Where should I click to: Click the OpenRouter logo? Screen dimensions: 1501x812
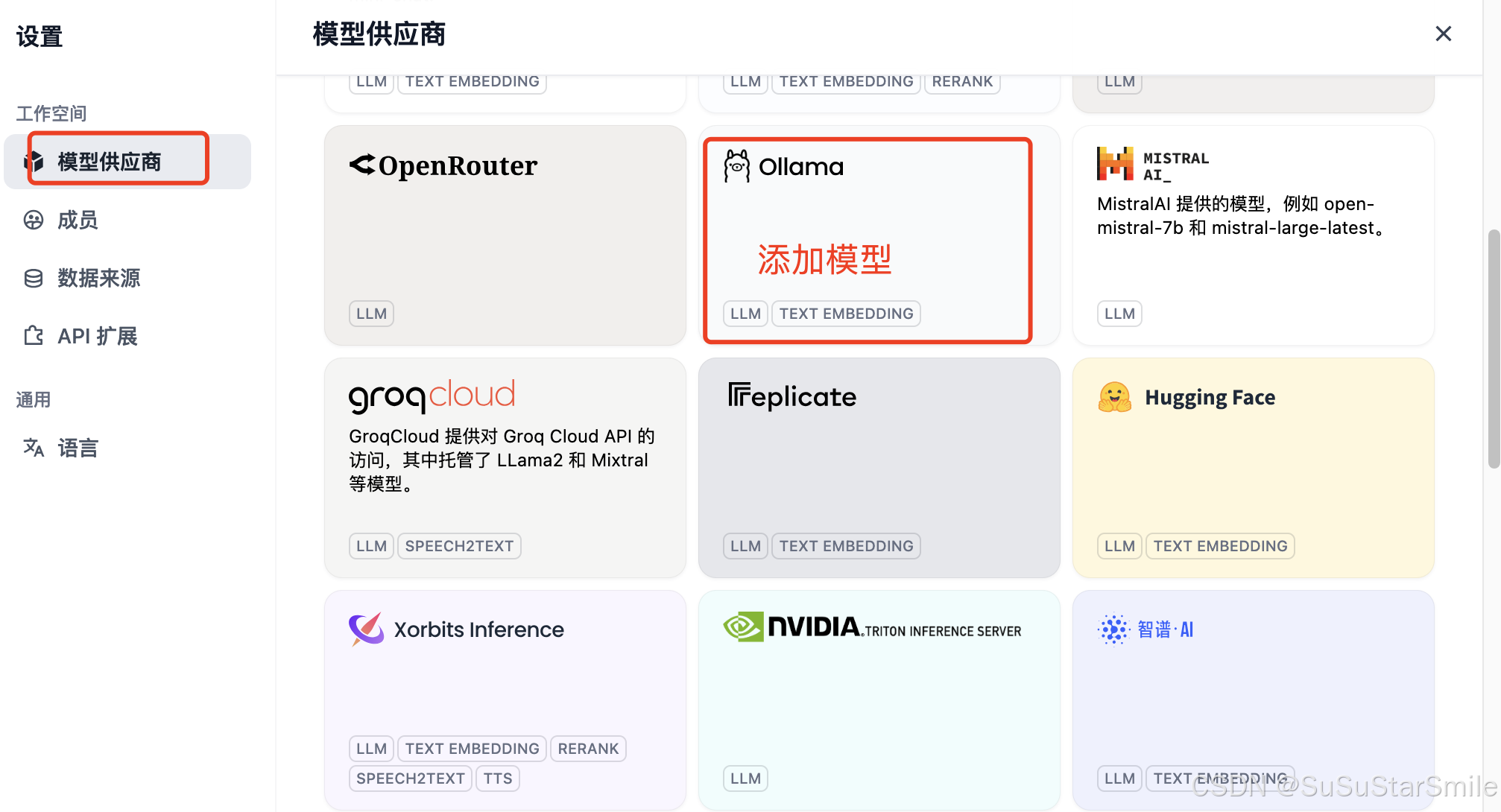coord(443,165)
